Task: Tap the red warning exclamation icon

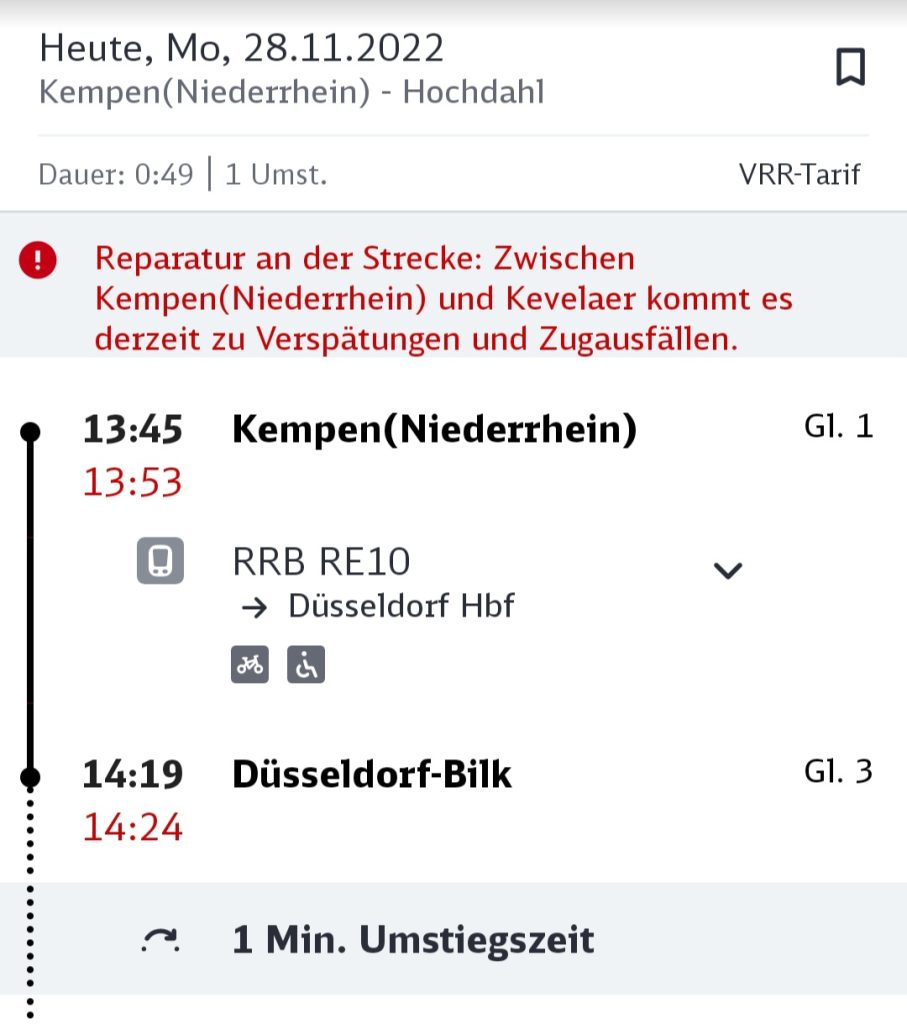Action: pyautogui.click(x=38, y=260)
